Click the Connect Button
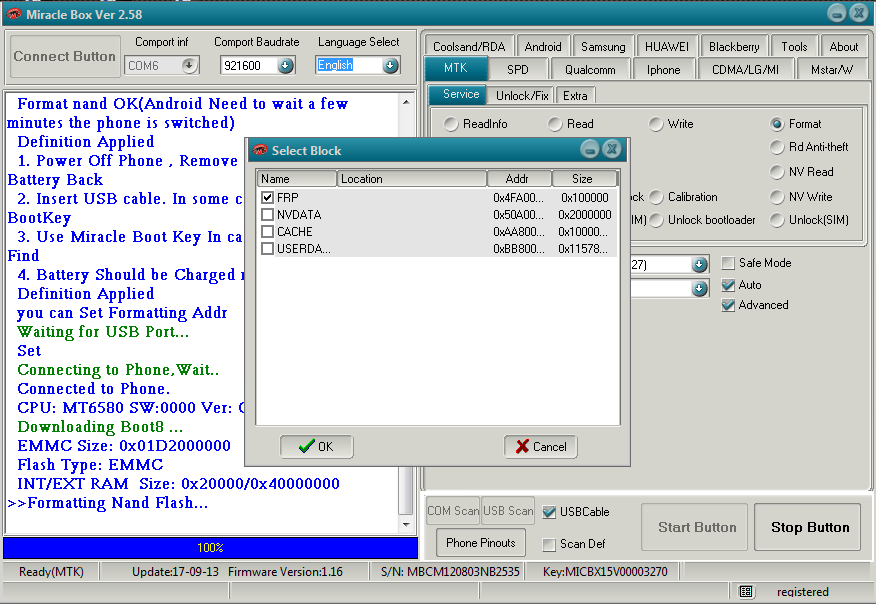The width and height of the screenshot is (876, 604). (65, 56)
